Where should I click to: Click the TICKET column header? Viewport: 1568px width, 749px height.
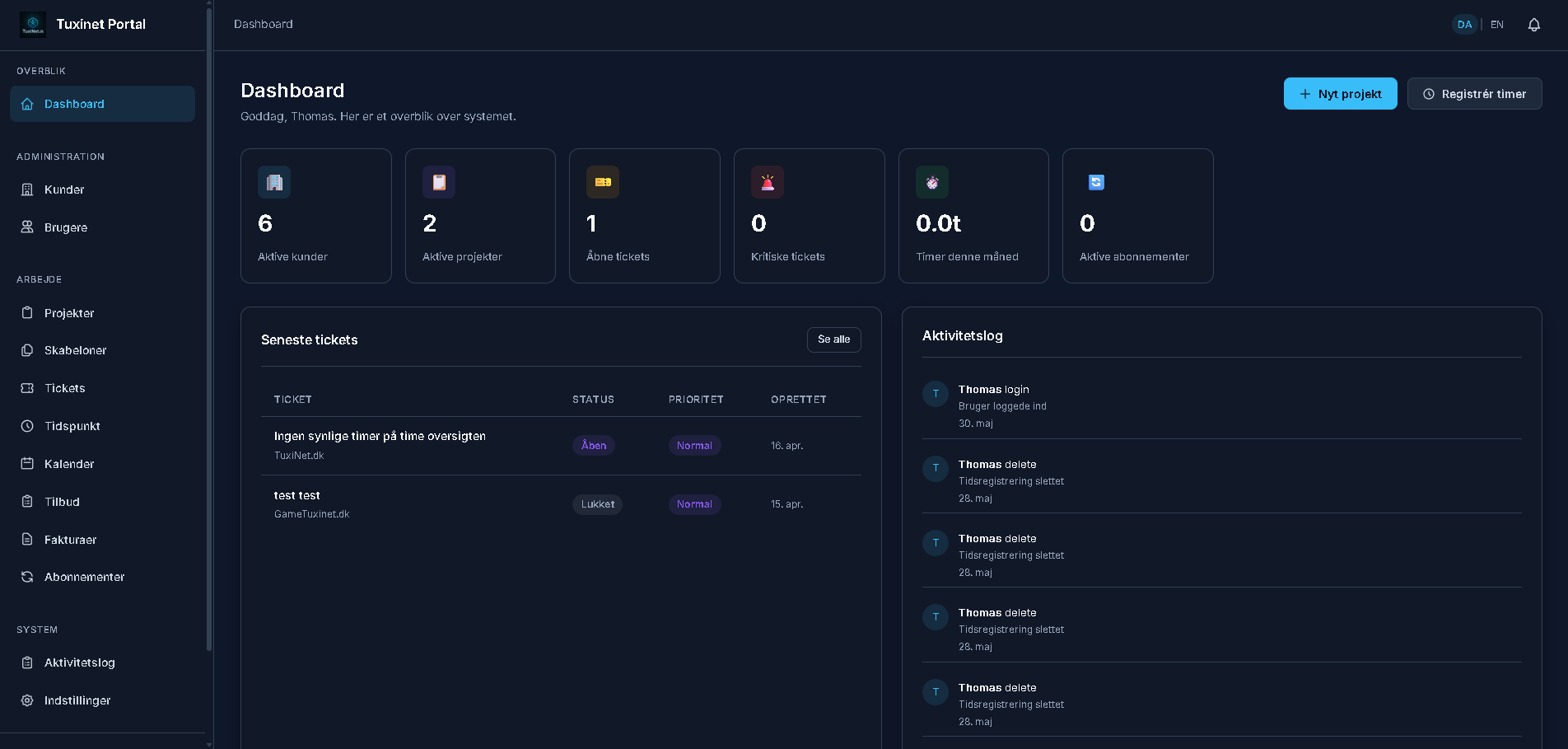click(x=292, y=400)
